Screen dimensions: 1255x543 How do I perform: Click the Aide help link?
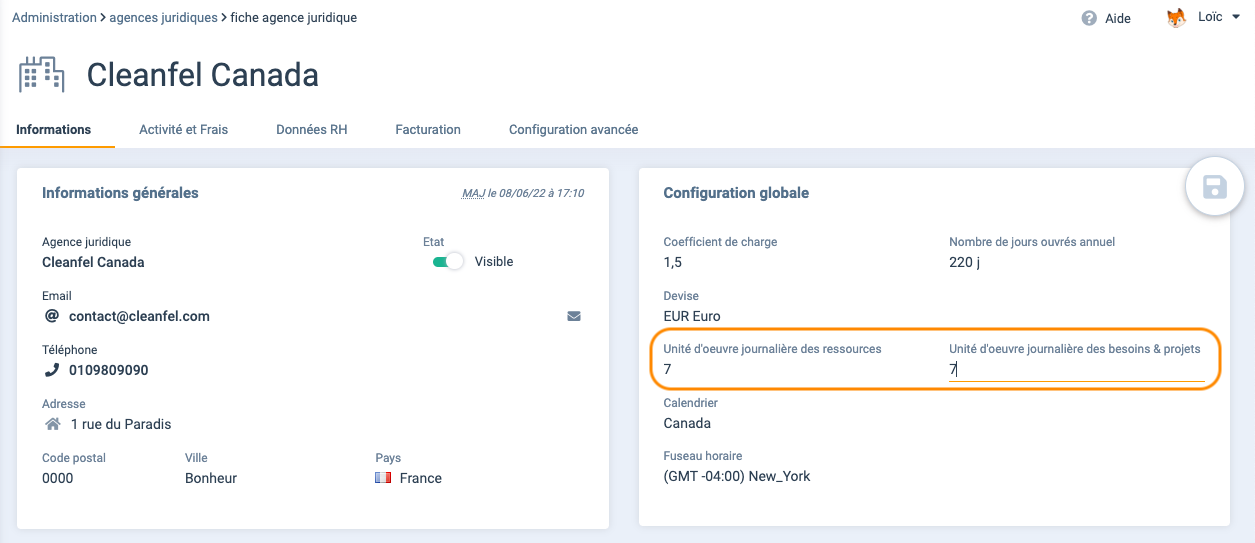[x=1118, y=18]
